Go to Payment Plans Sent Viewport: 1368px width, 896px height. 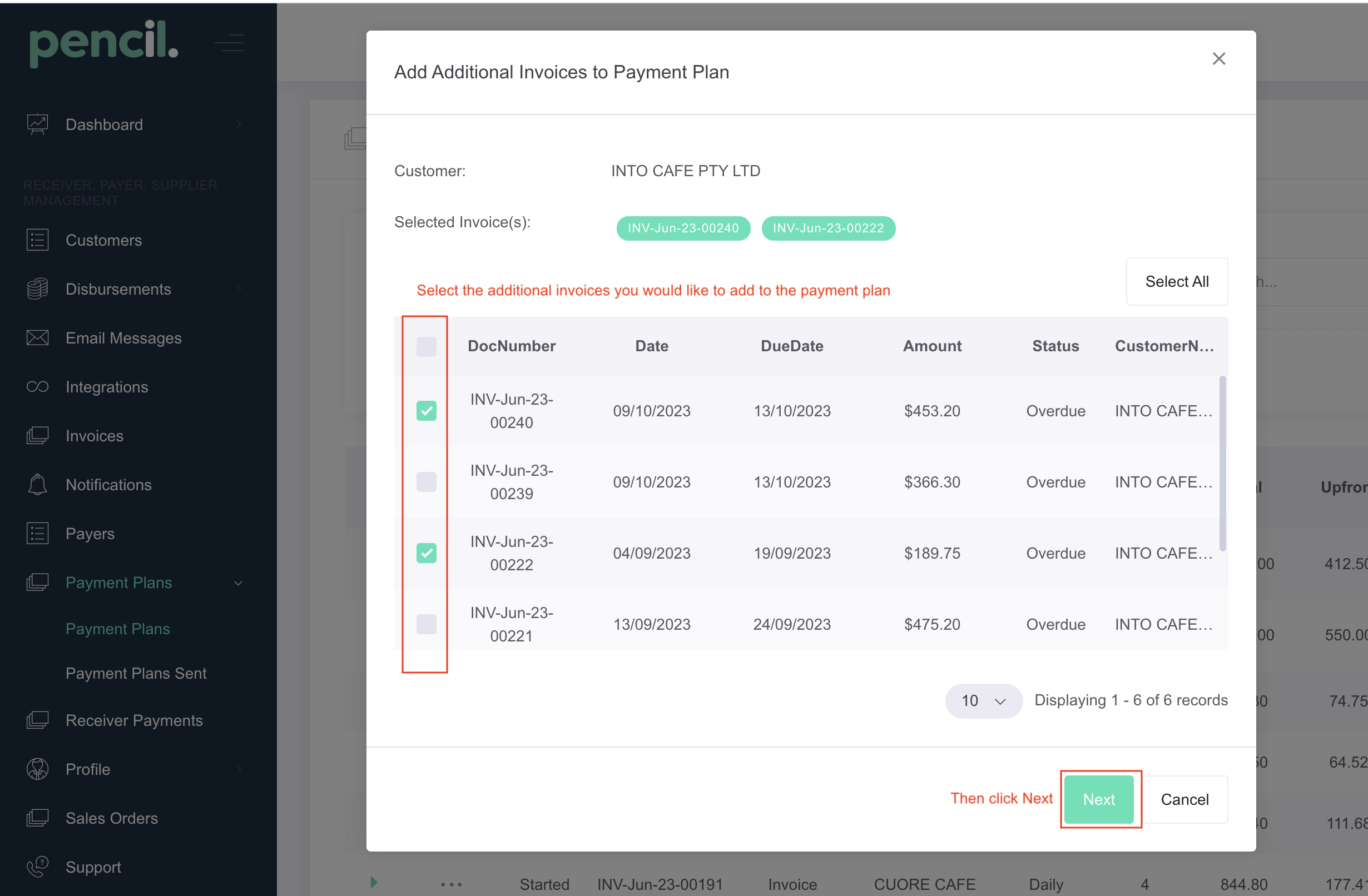[136, 673]
